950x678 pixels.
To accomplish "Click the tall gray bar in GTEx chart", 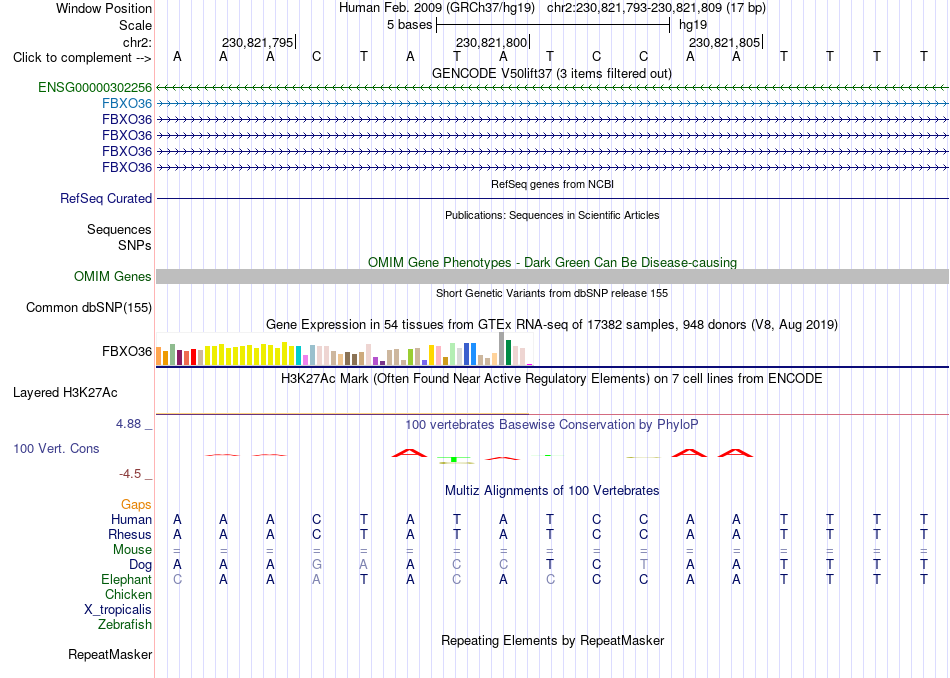I will (x=502, y=349).
